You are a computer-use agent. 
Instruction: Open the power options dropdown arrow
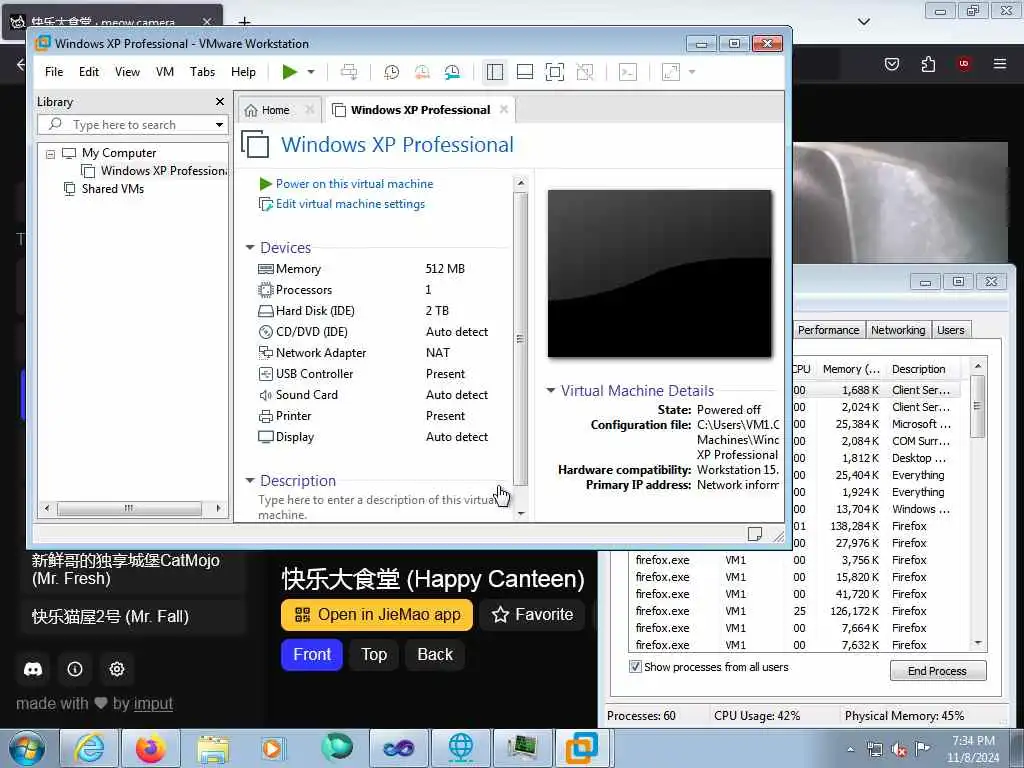click(x=311, y=72)
